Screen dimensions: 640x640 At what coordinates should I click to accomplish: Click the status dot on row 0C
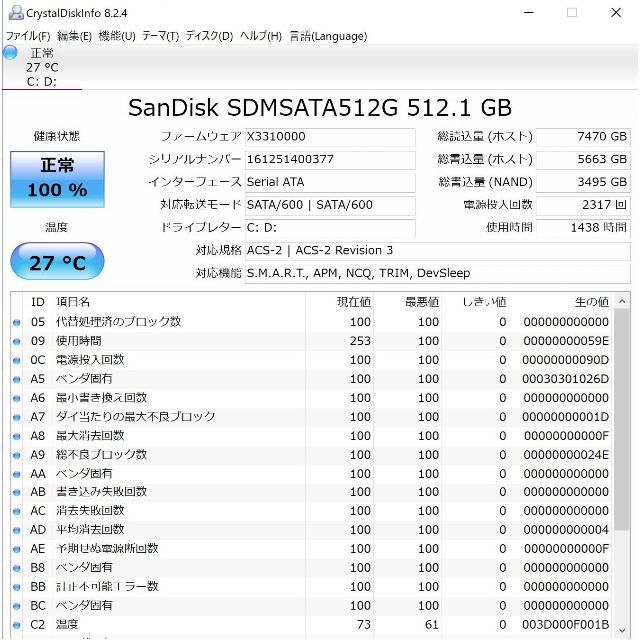tap(17, 360)
